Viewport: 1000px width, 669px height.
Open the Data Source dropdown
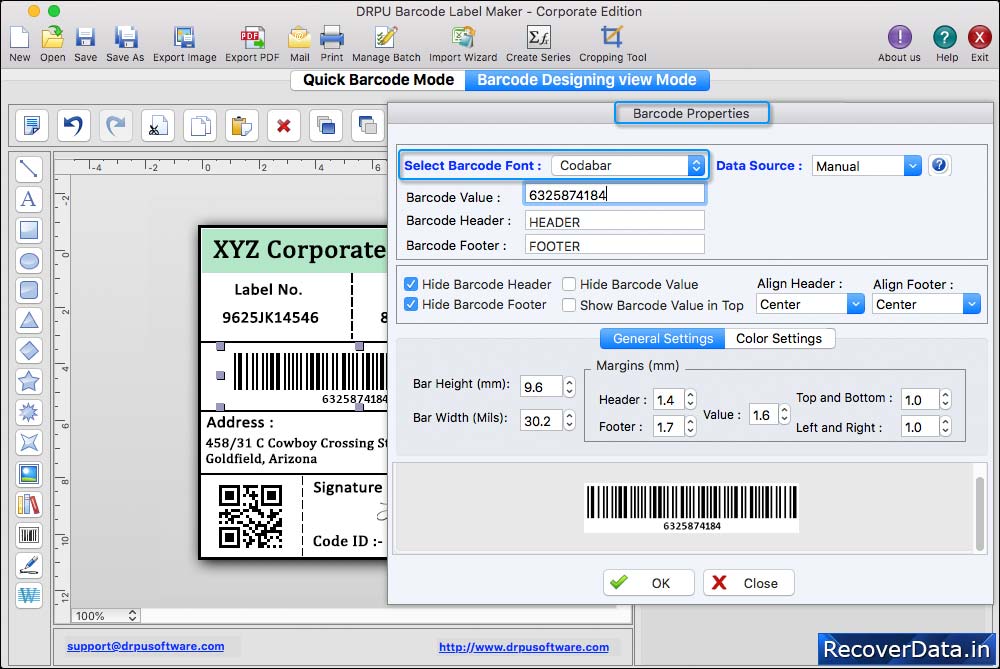click(x=866, y=166)
